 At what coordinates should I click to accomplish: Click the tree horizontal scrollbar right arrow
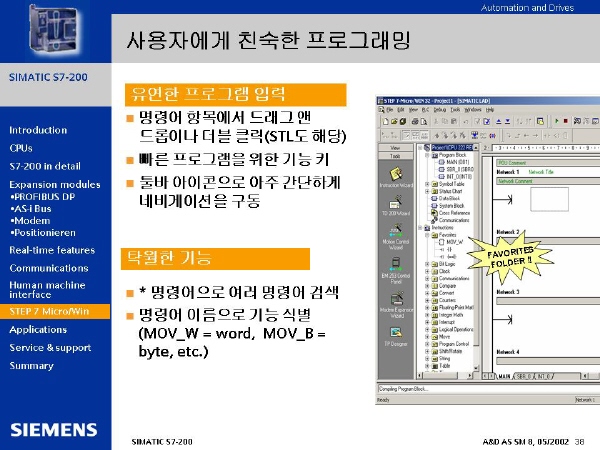tap(470, 377)
